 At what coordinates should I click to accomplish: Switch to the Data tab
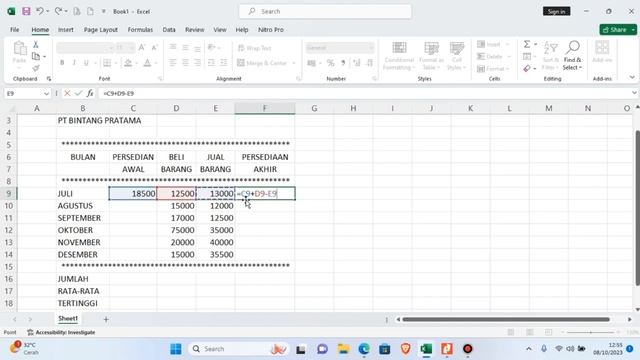[169, 30]
